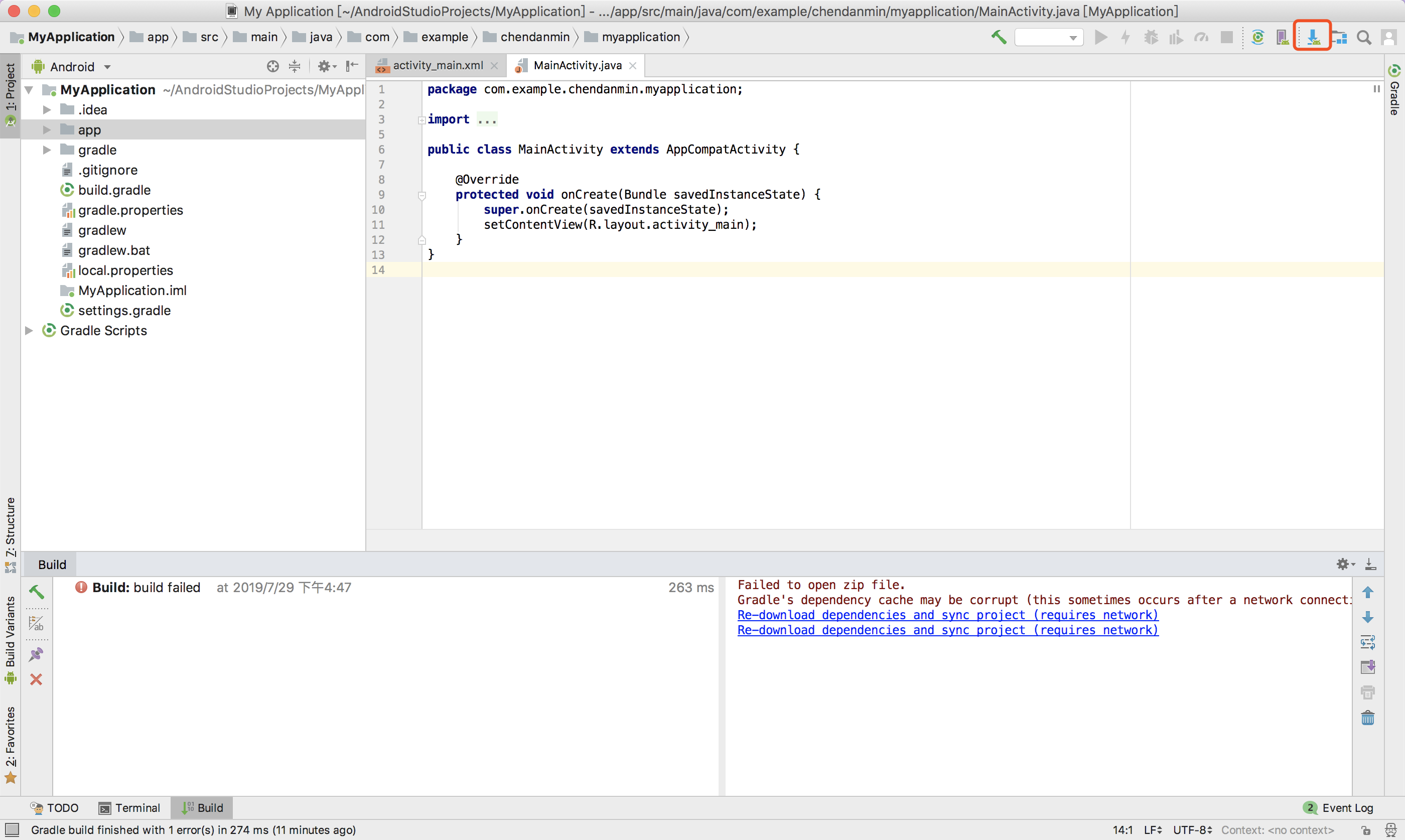
Task: Expand the app folder arrow
Action: coord(47,129)
